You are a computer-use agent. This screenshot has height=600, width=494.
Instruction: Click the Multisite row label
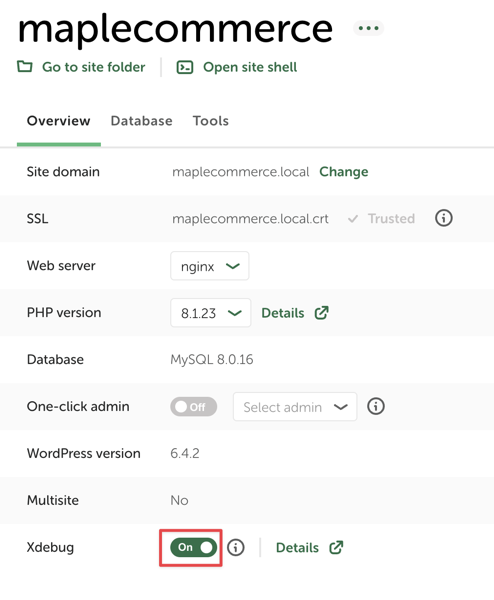[53, 501]
